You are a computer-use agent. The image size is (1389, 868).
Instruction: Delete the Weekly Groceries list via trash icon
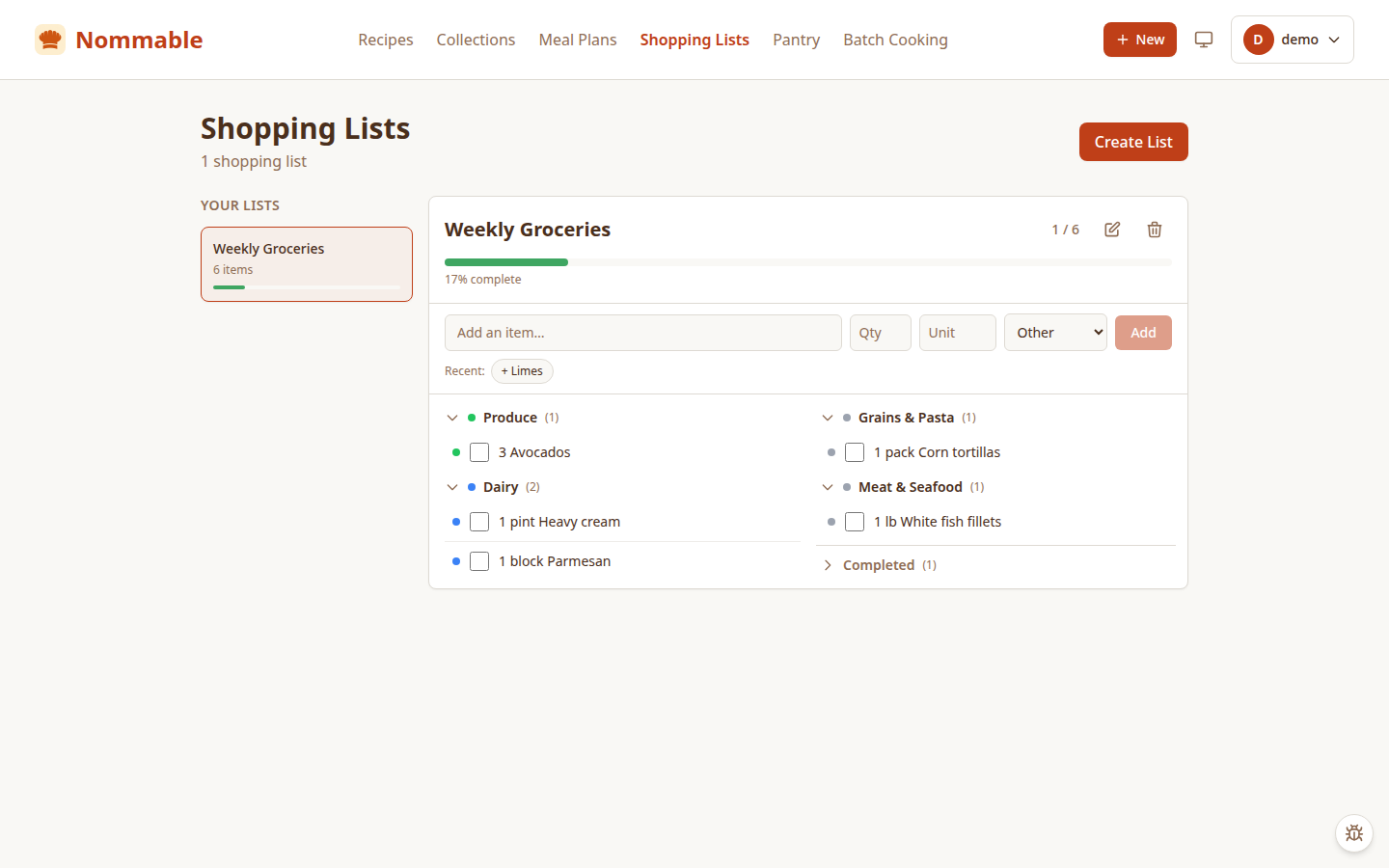click(1155, 230)
